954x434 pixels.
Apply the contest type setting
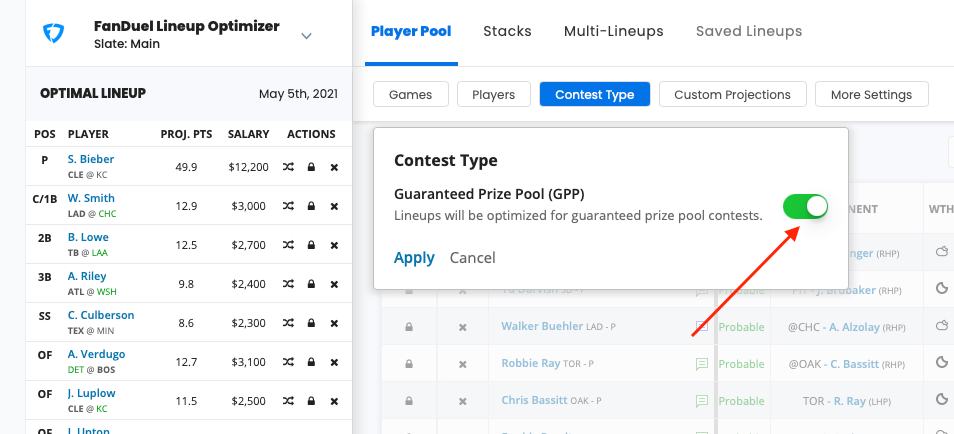(x=414, y=258)
